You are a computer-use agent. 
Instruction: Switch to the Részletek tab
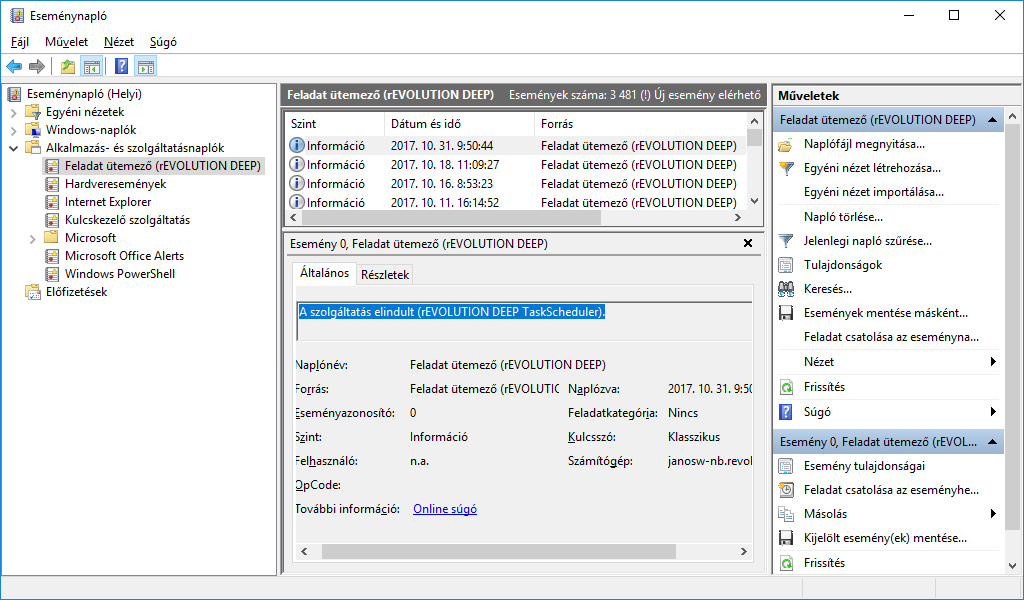coord(385,275)
